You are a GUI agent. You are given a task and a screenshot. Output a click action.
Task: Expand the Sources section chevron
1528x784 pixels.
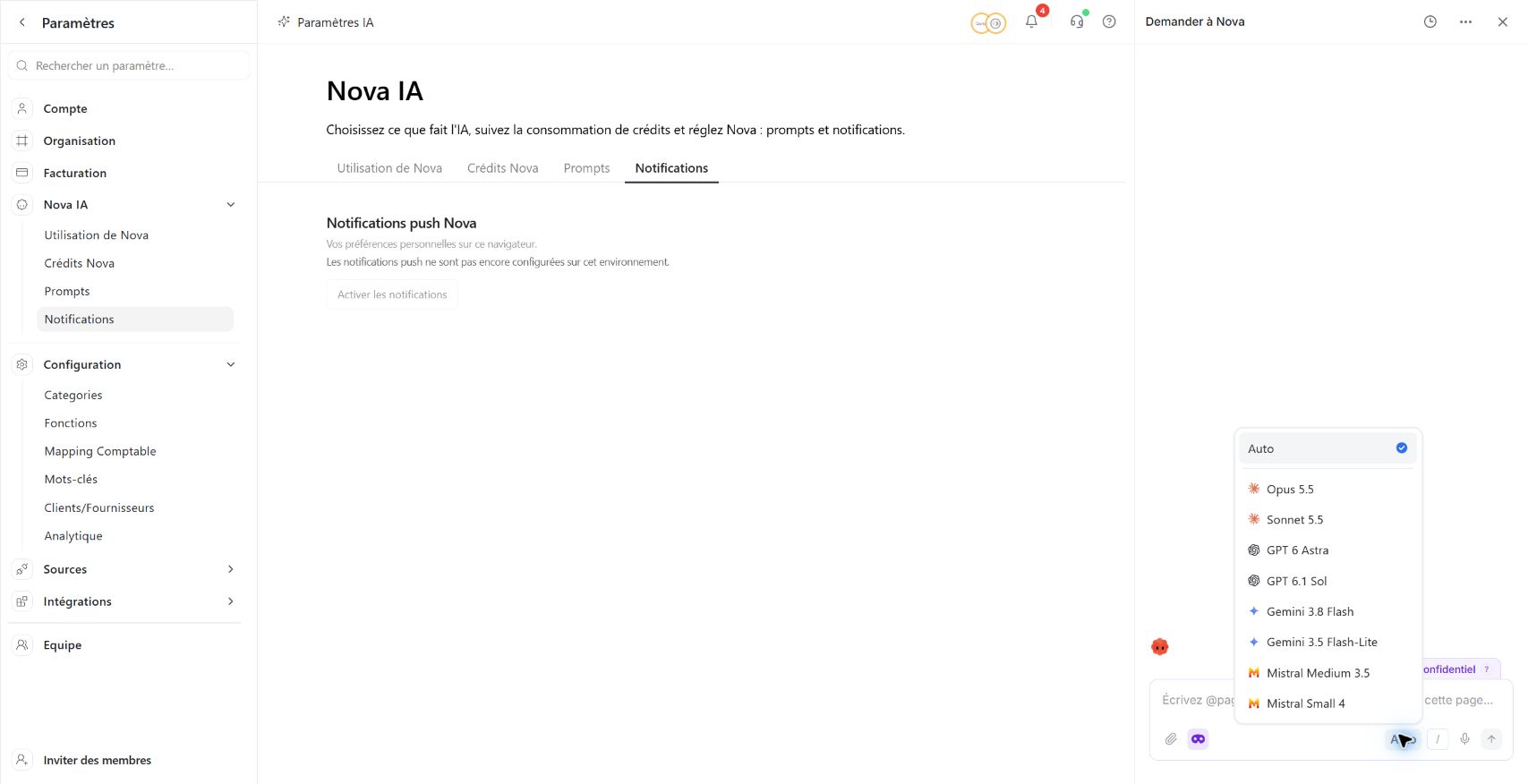pyautogui.click(x=231, y=569)
